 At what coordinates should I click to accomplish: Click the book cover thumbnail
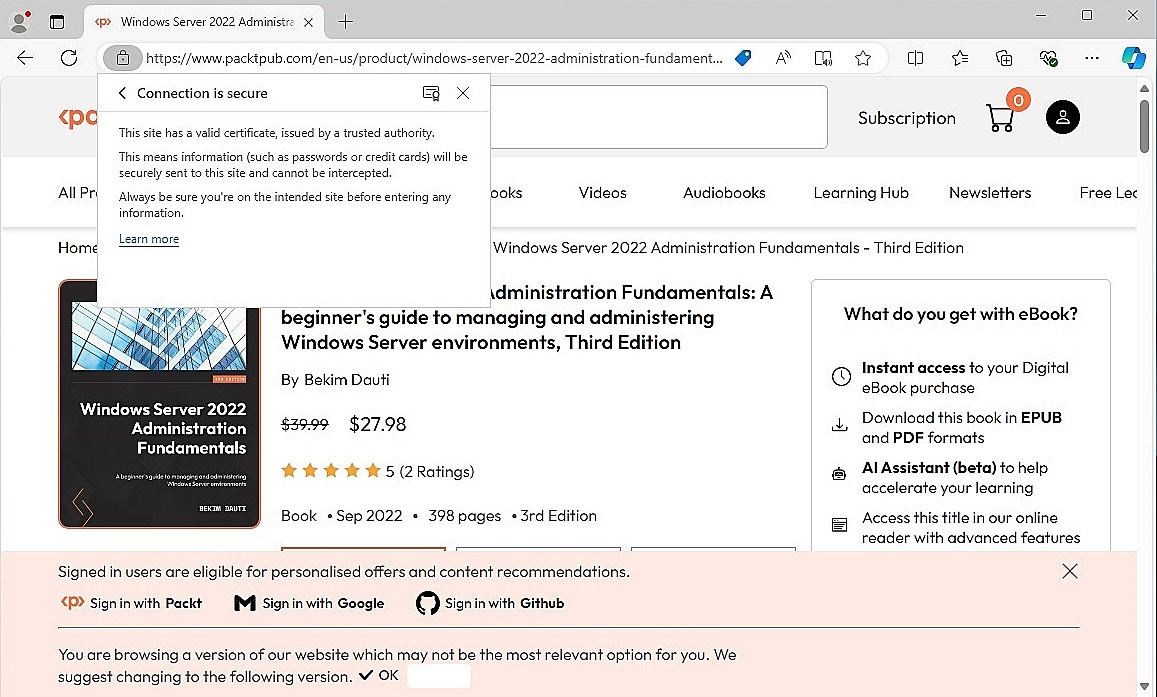click(159, 417)
